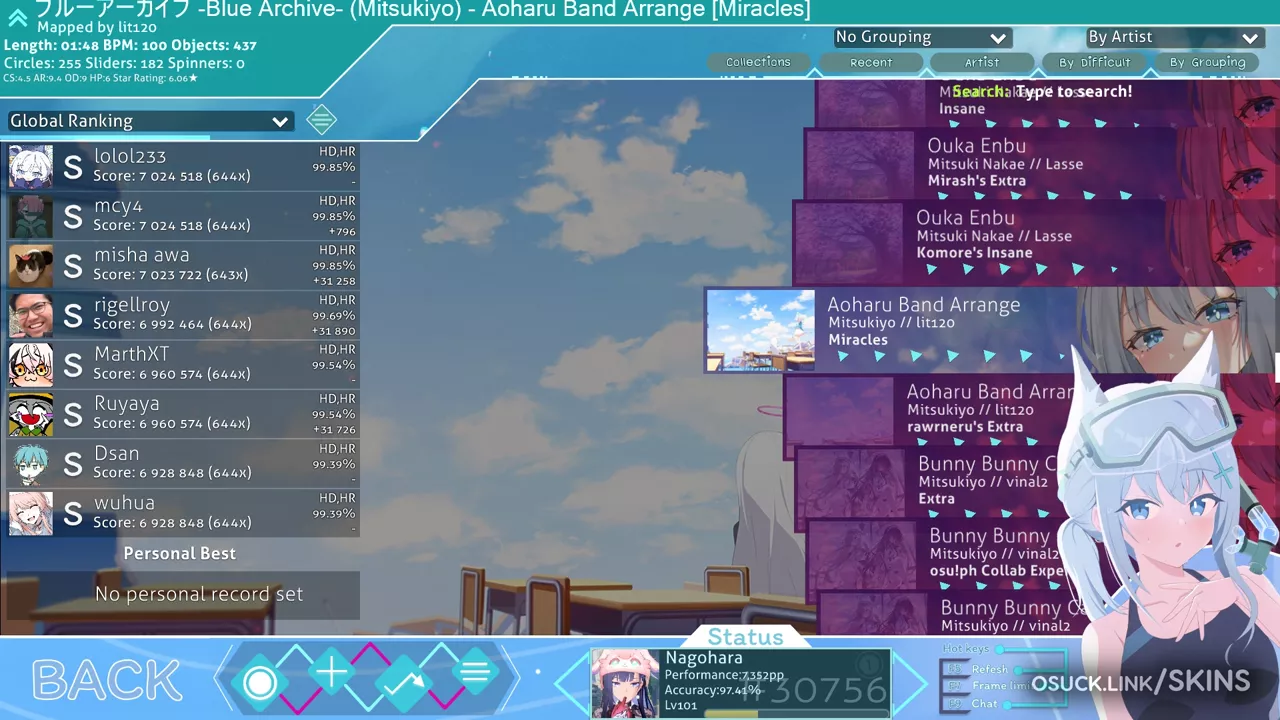Click the score 'Score: 6 992 464 (644x)'
The image size is (1280, 720).
(x=172, y=324)
